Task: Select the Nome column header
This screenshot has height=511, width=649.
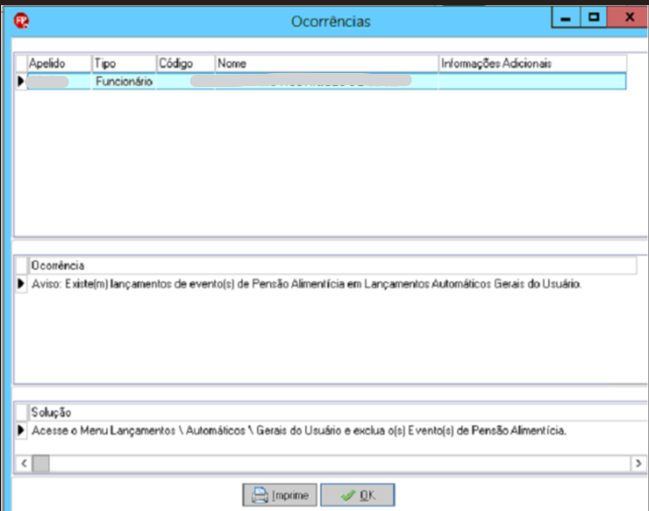Action: coord(327,63)
